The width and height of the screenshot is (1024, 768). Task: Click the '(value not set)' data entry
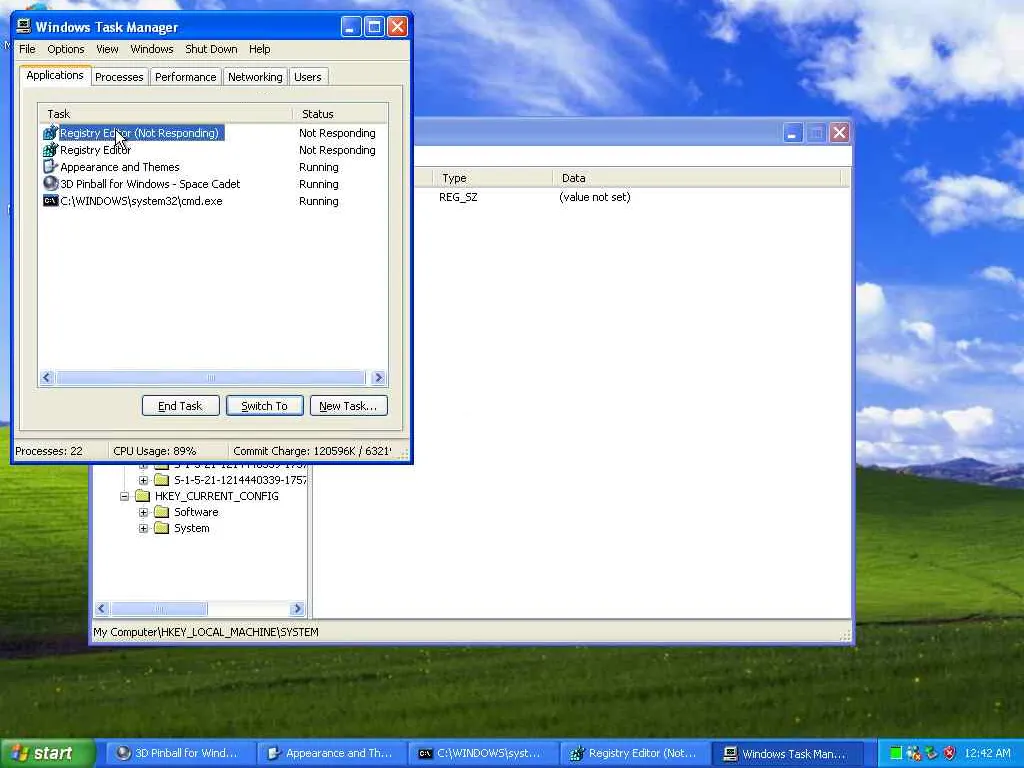click(595, 197)
